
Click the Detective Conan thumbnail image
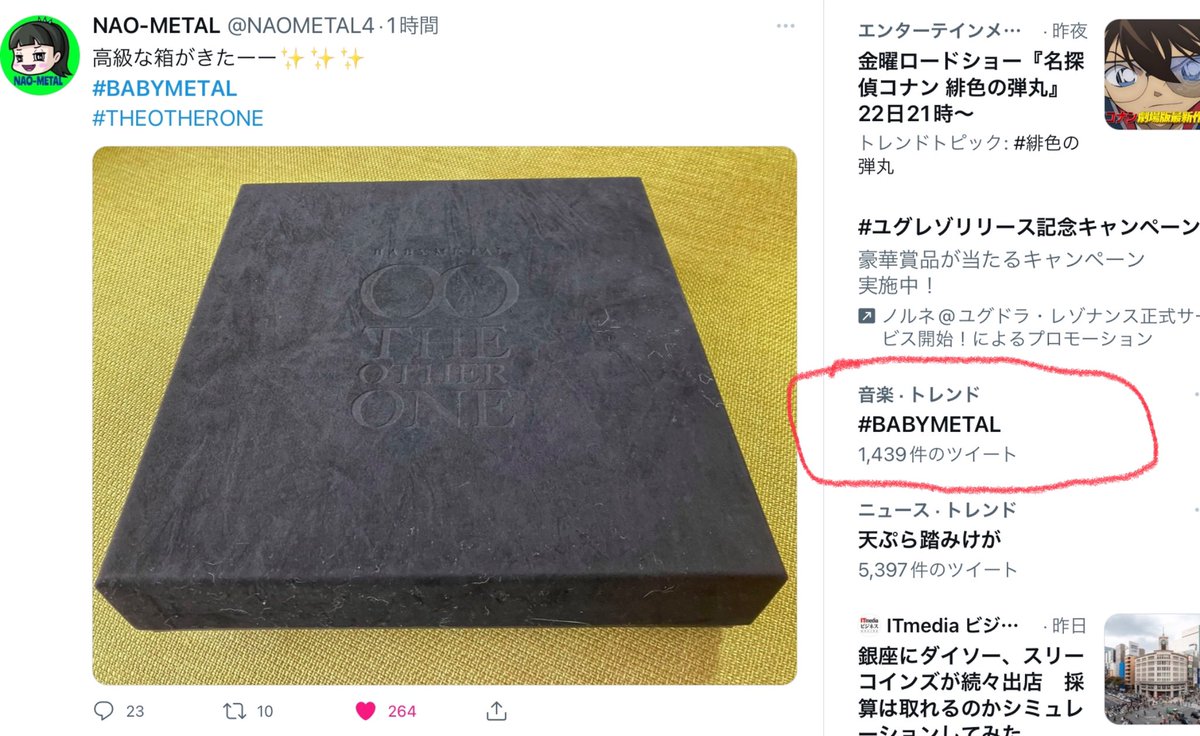tap(1152, 75)
